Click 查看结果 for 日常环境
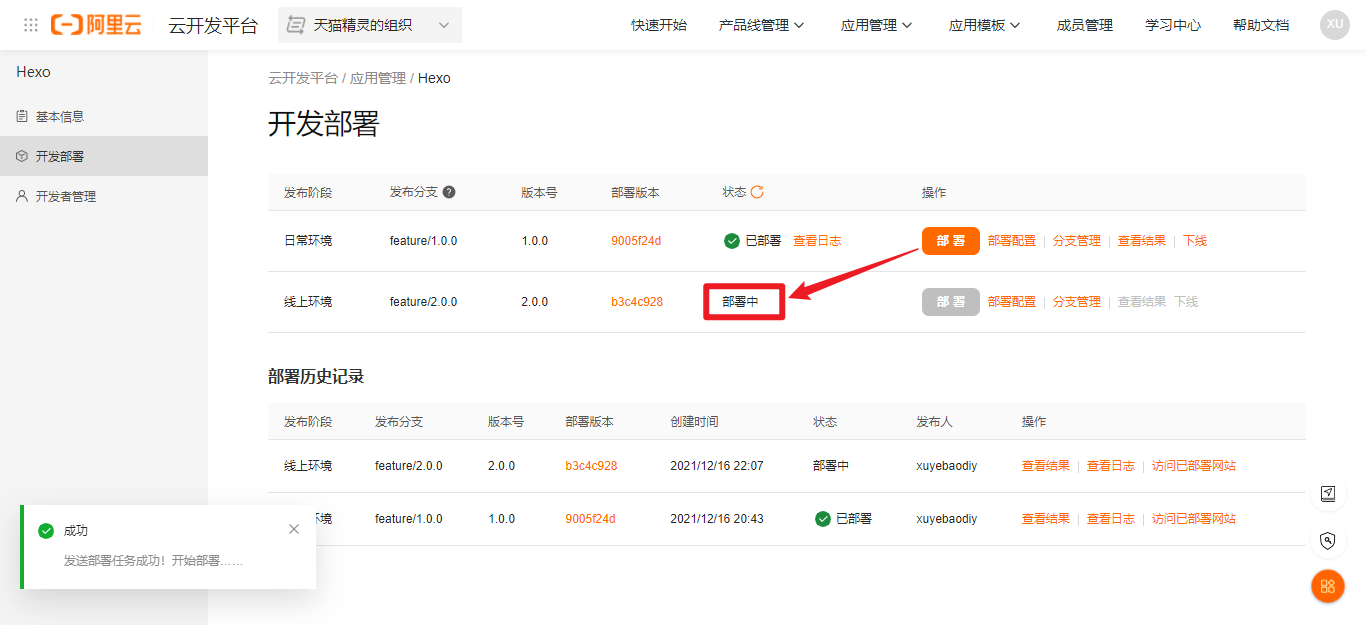This screenshot has width=1366, height=625. pos(1142,241)
